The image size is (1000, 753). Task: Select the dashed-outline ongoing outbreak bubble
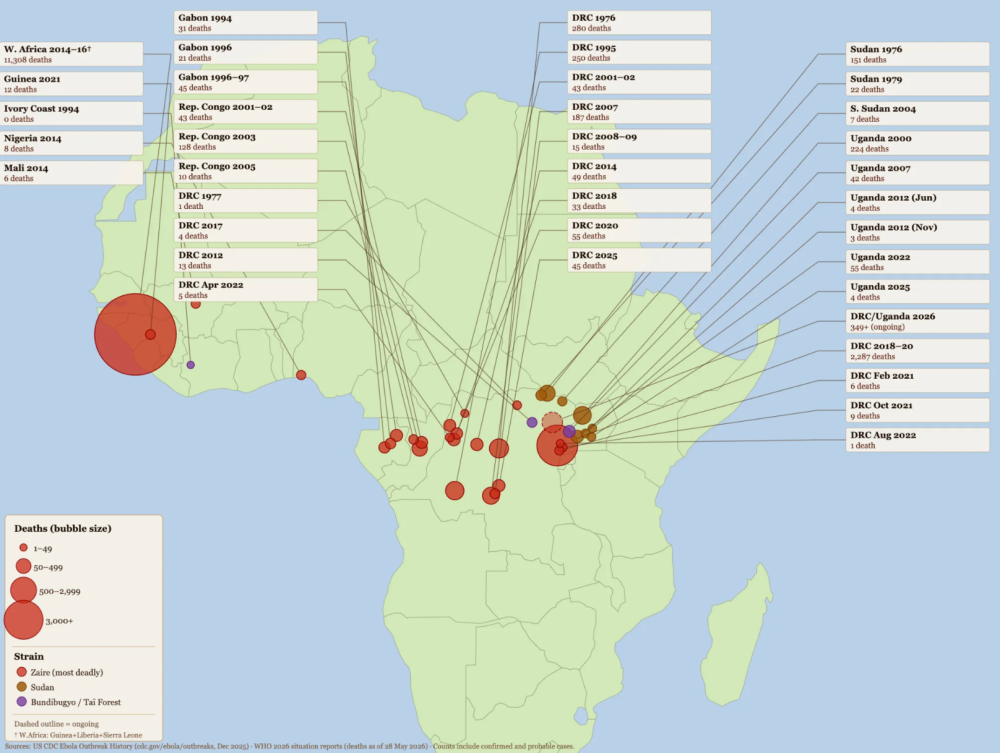pos(552,423)
